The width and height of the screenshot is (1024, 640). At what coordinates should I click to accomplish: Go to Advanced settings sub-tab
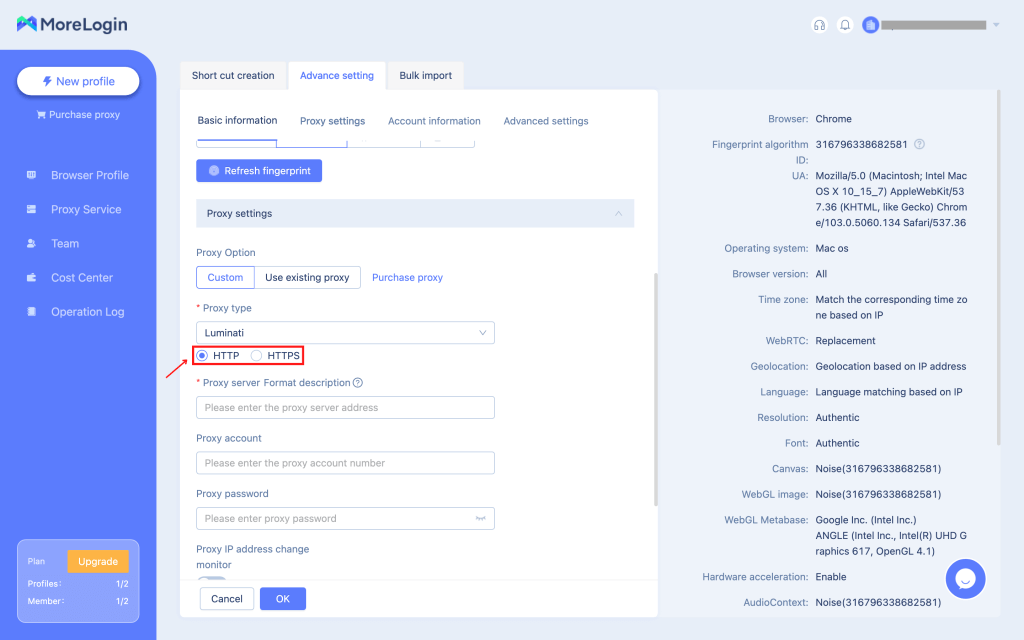[546, 121]
